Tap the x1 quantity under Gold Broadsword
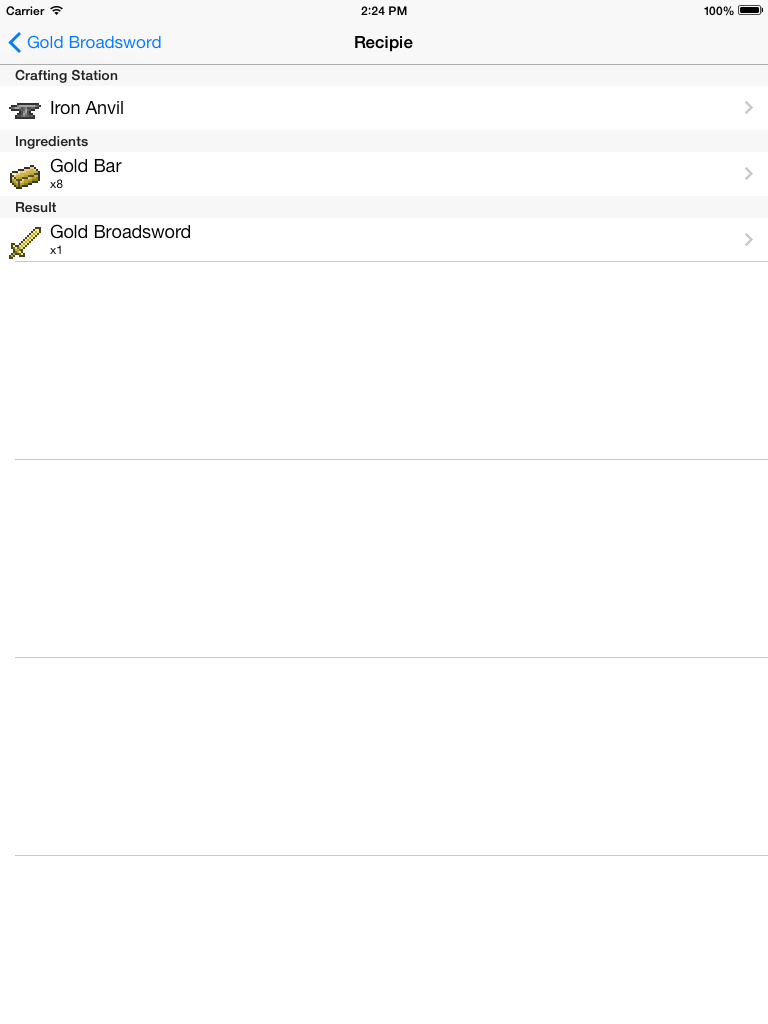 pyautogui.click(x=56, y=250)
